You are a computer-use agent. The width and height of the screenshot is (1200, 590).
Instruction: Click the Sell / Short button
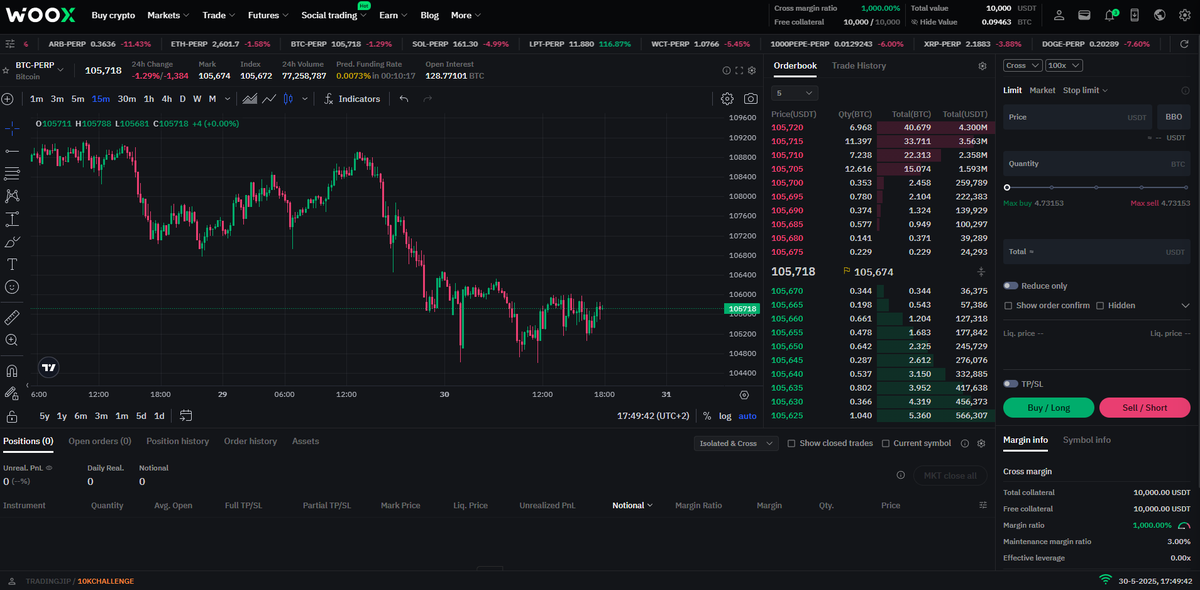coord(1145,407)
